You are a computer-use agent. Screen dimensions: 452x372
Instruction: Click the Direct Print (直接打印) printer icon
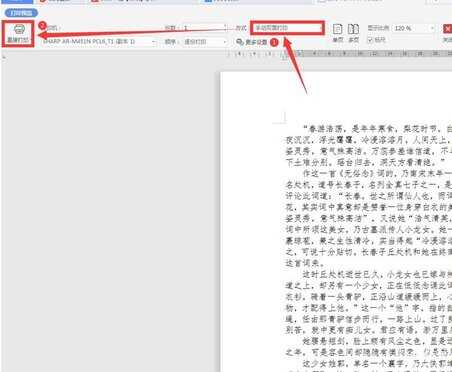click(x=19, y=29)
